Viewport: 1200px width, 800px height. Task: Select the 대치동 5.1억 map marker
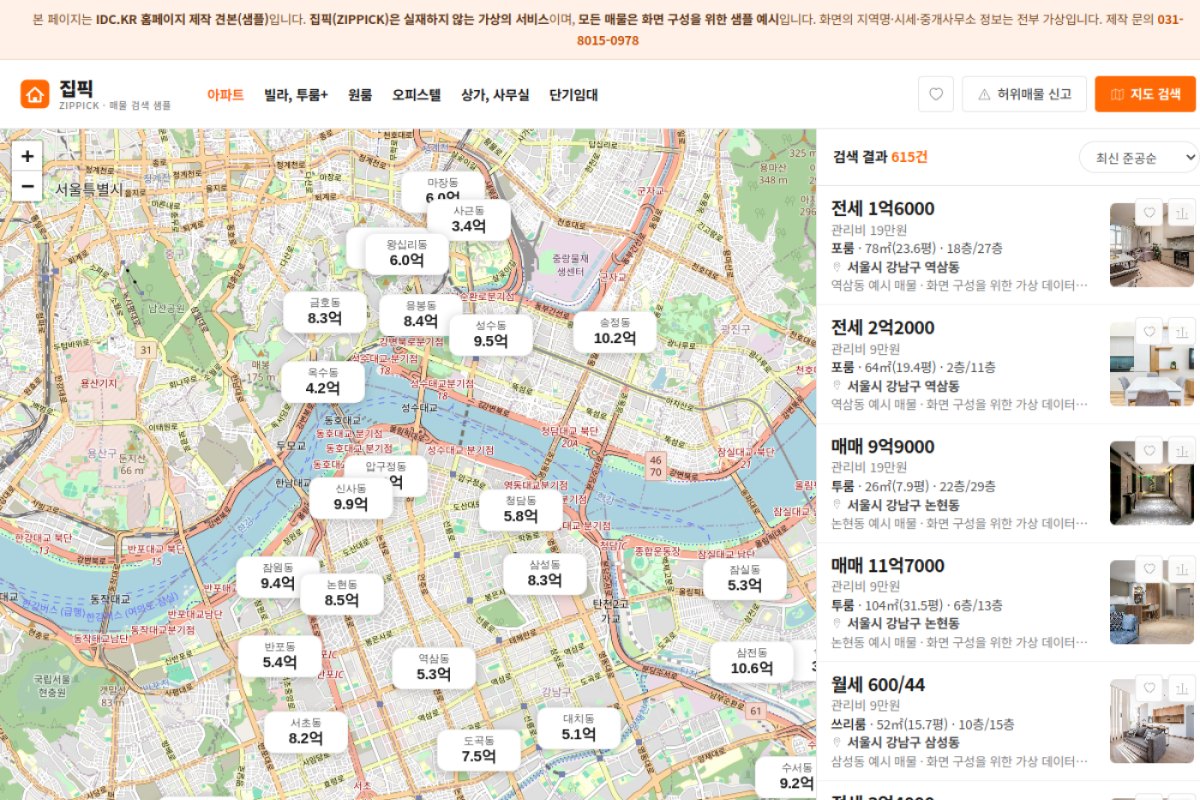(579, 727)
